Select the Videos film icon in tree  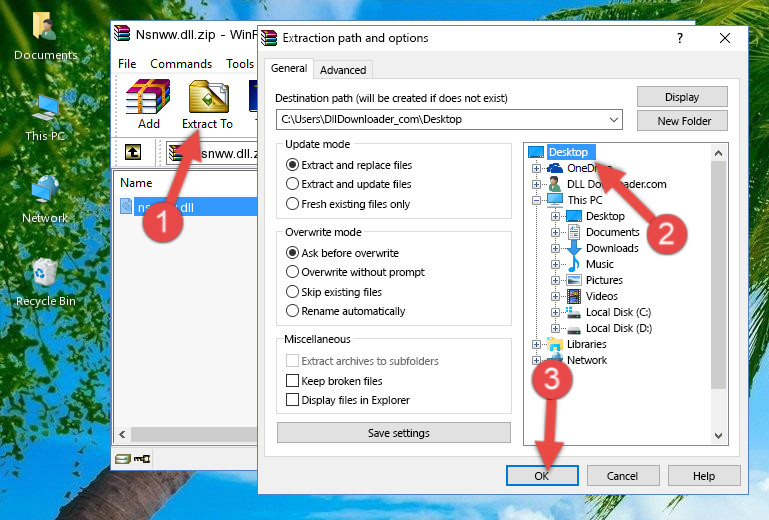point(574,296)
